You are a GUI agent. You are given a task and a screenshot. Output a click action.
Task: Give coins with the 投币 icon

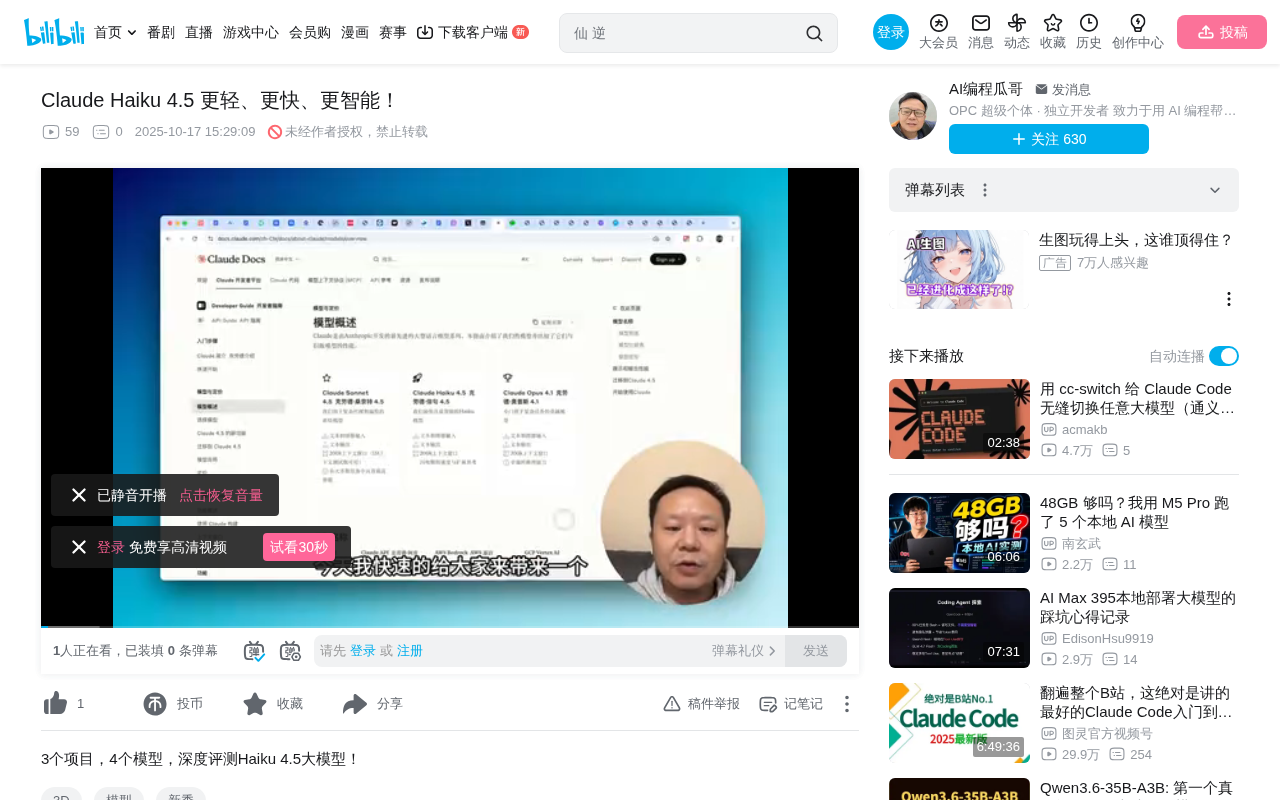pyautogui.click(x=155, y=704)
